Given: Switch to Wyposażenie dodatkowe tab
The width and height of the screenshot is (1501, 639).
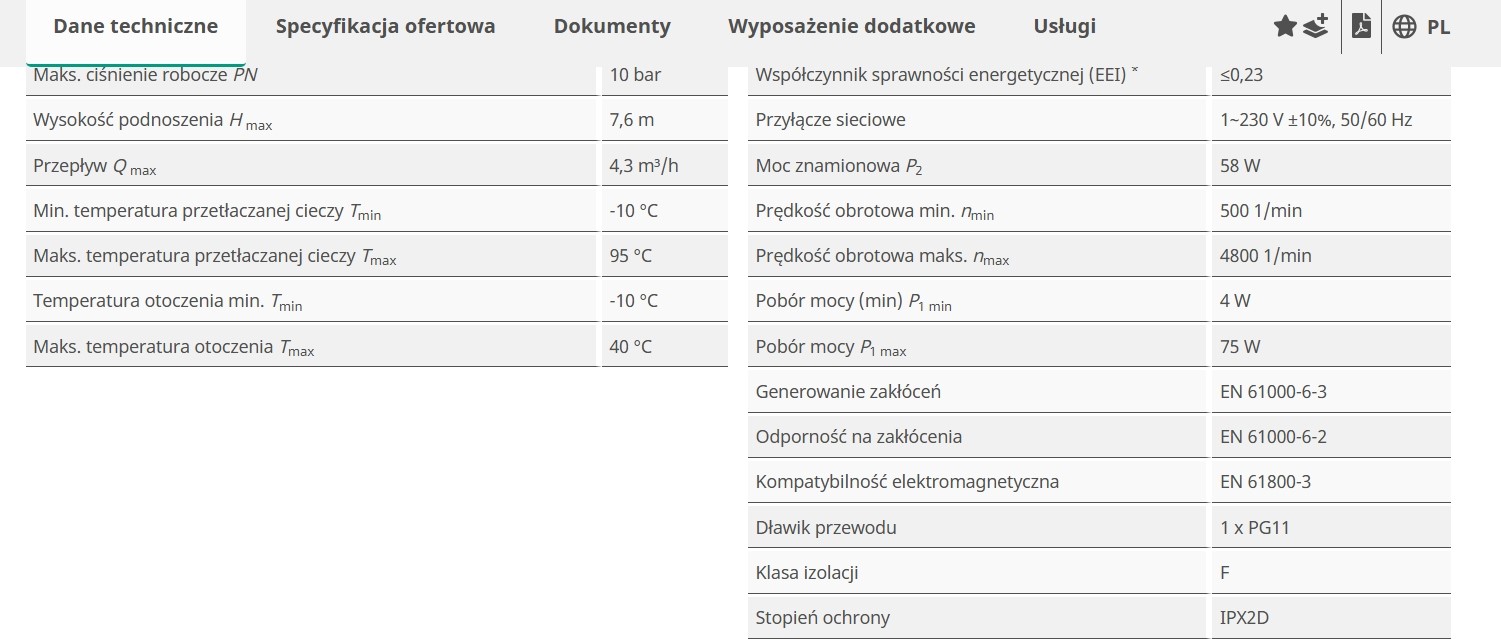Looking at the screenshot, I should (851, 26).
